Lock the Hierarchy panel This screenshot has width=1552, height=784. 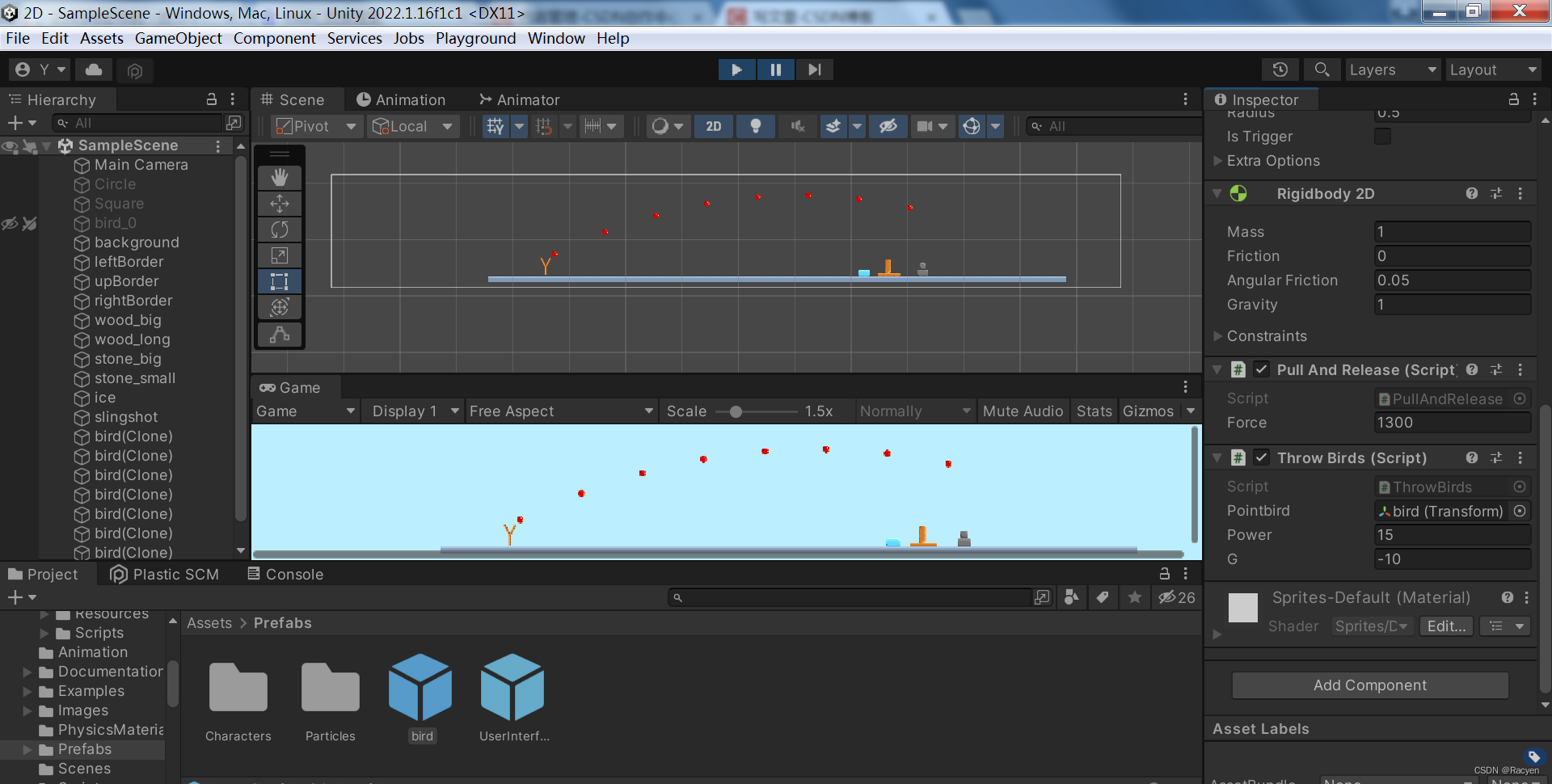pos(212,99)
